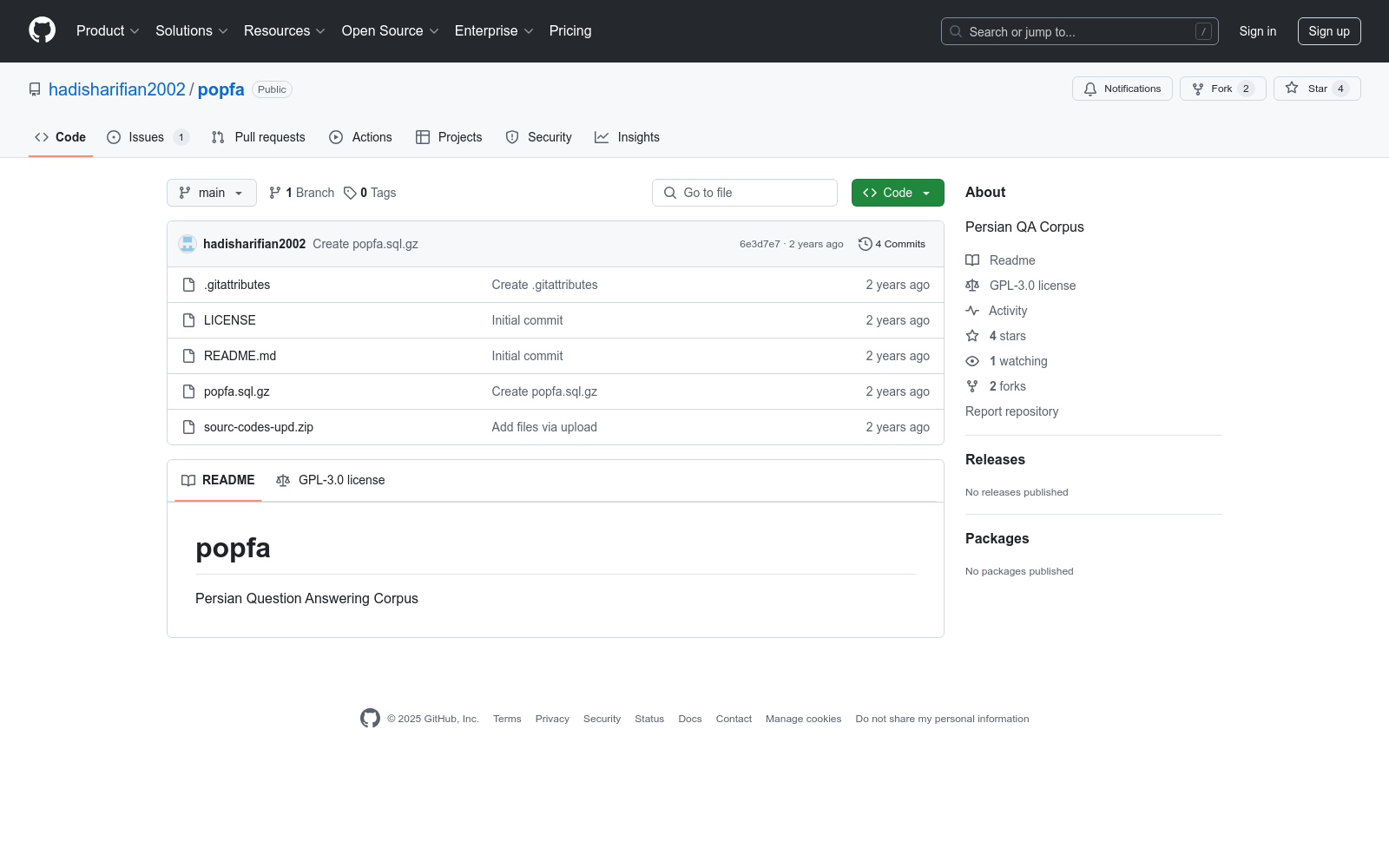Open the 4 Commits link

[892, 244]
